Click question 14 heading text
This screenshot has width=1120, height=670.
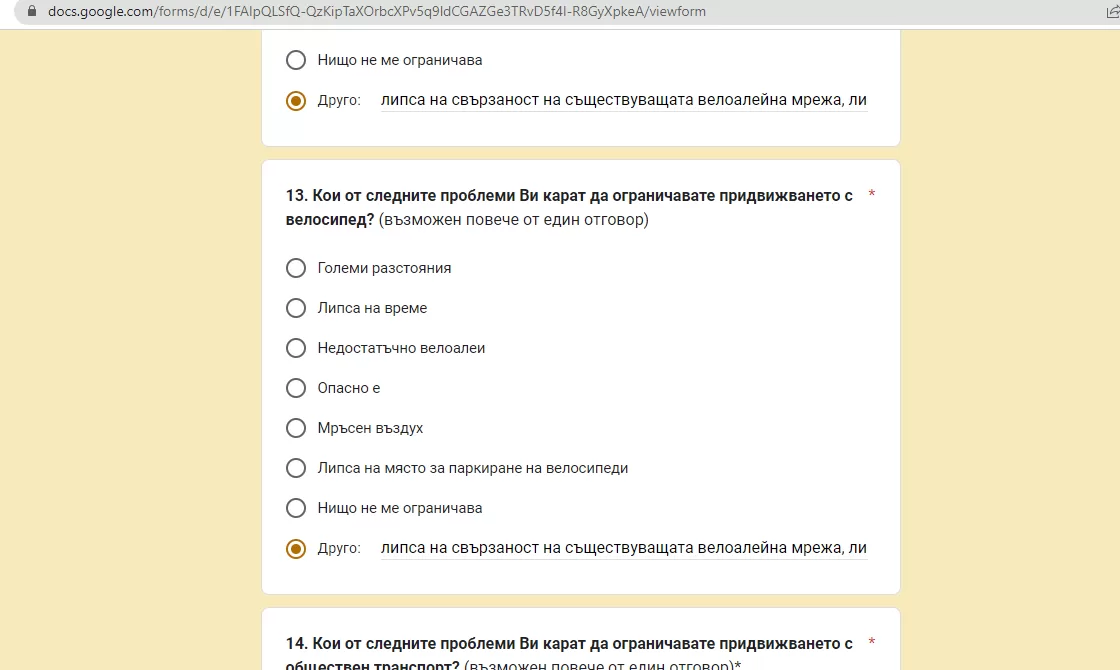tap(569, 654)
